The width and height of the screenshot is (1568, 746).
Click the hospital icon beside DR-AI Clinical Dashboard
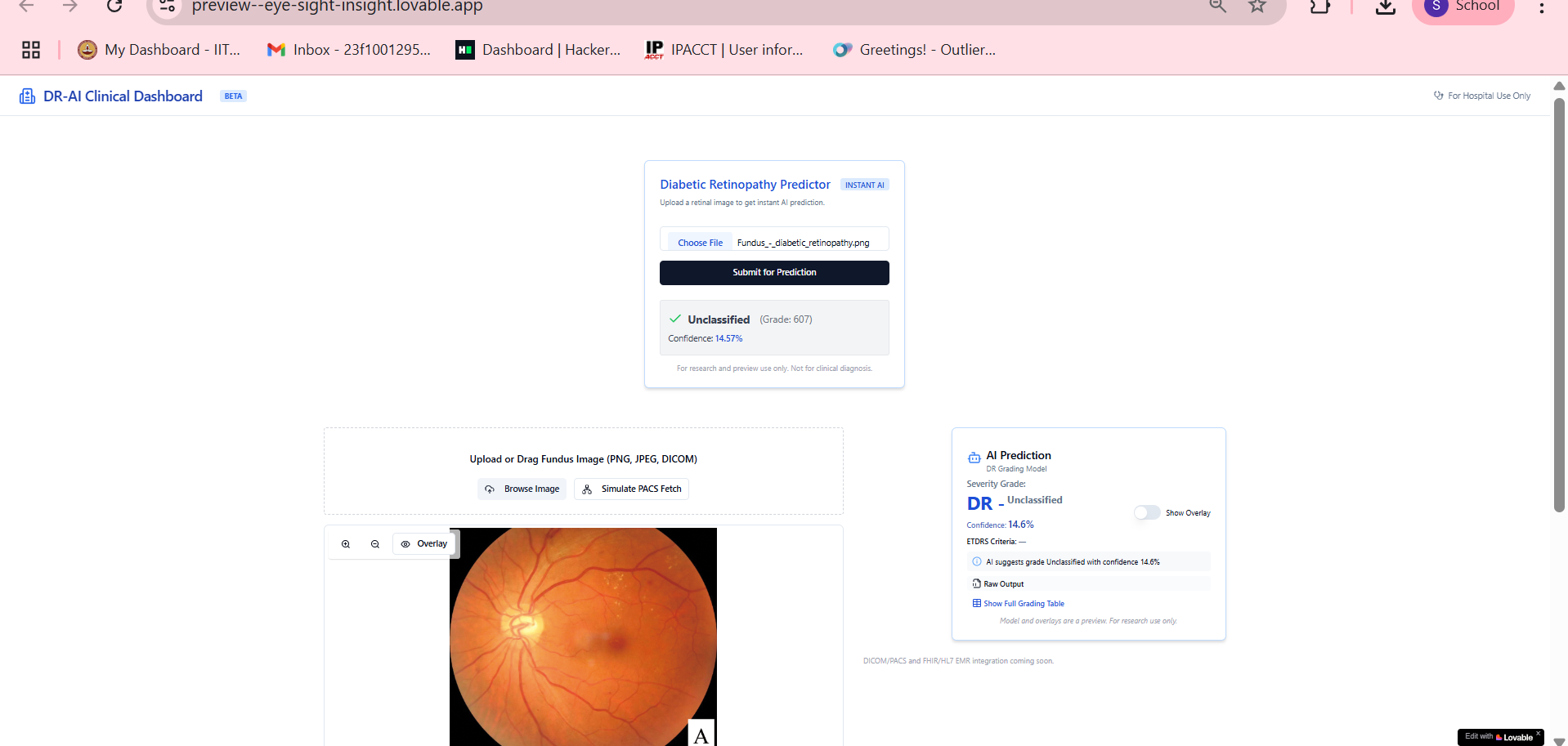click(27, 96)
